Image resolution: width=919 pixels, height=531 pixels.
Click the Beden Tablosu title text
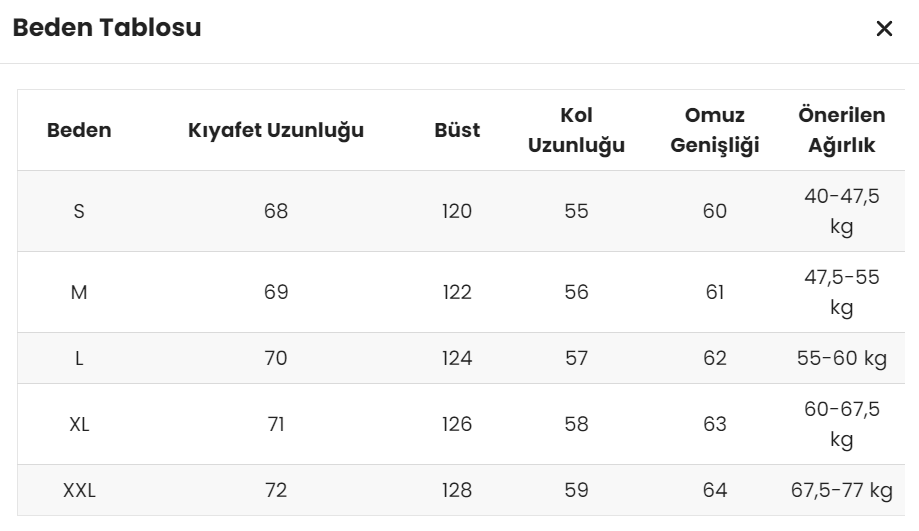107,28
